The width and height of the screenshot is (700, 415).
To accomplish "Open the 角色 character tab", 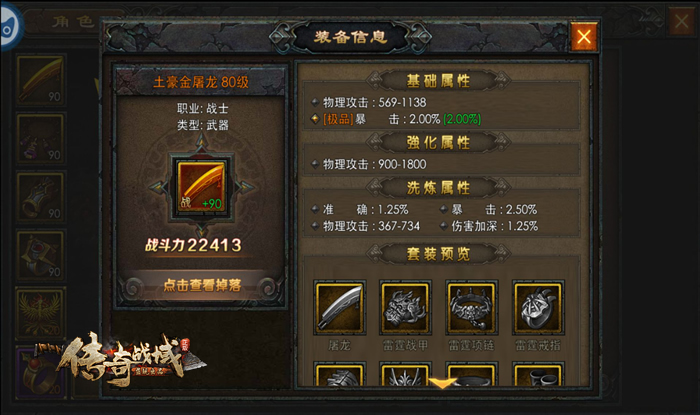I will click(x=73, y=21).
